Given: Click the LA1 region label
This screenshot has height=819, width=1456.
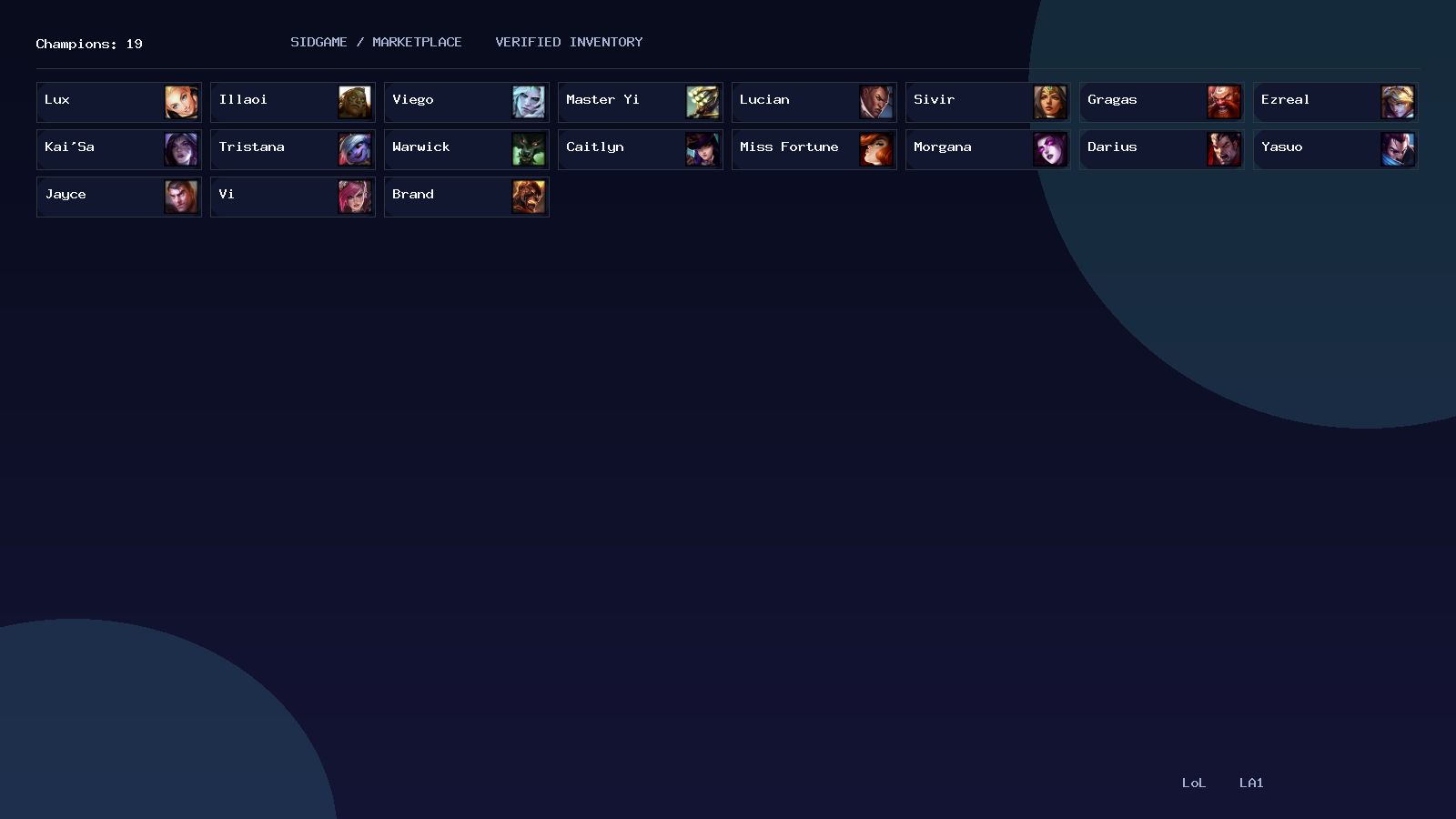Looking at the screenshot, I should [x=1251, y=783].
